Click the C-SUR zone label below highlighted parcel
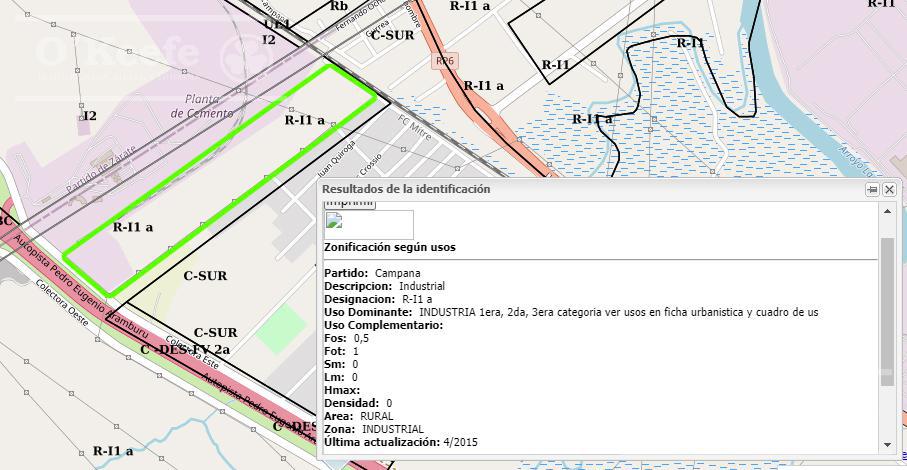 point(205,276)
